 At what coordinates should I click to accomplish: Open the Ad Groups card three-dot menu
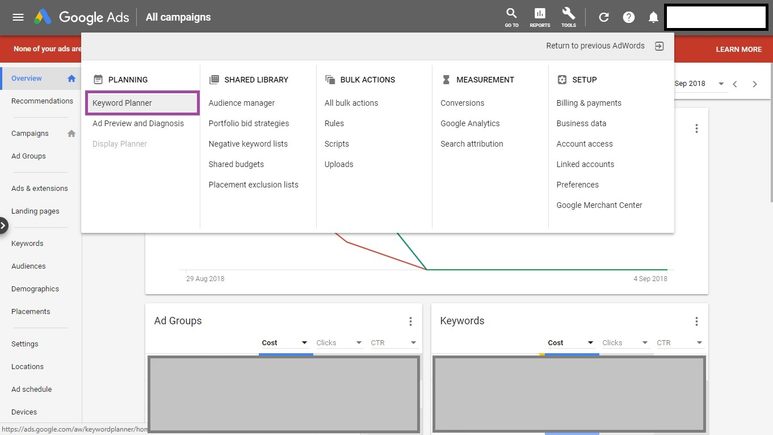tap(410, 322)
